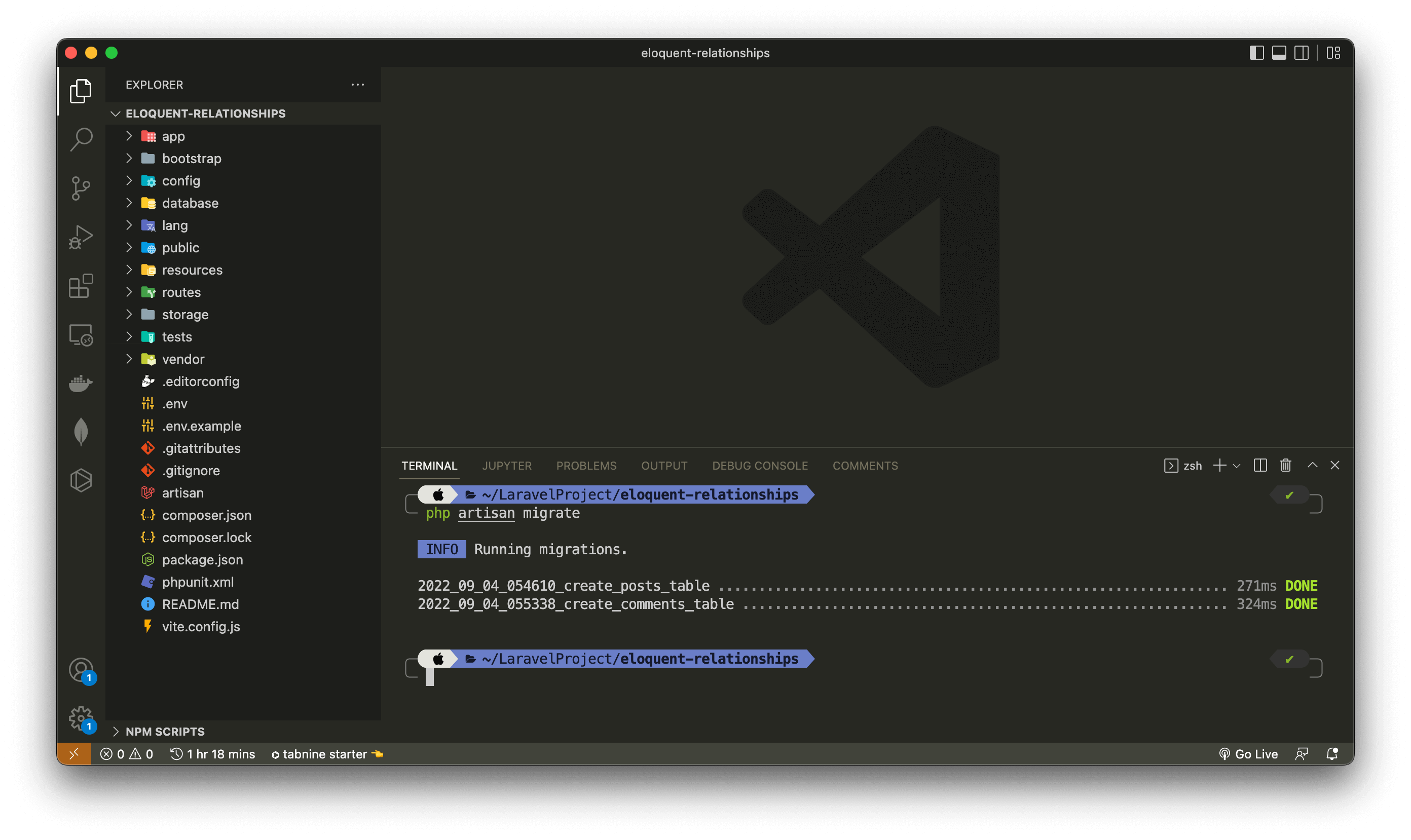Click tabnine starter in status bar
1411x840 pixels.
324,754
